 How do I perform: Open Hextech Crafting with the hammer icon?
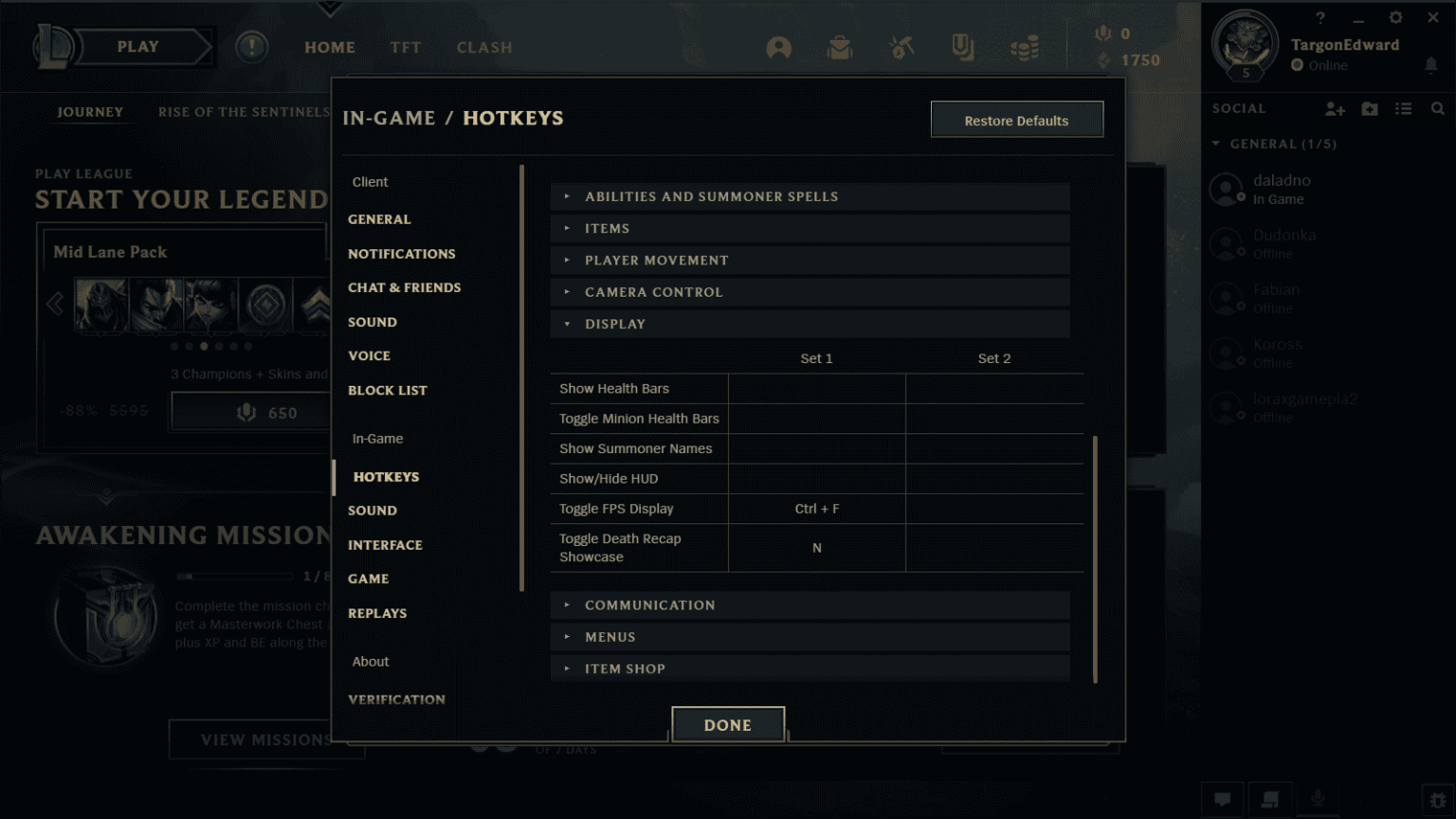901,47
